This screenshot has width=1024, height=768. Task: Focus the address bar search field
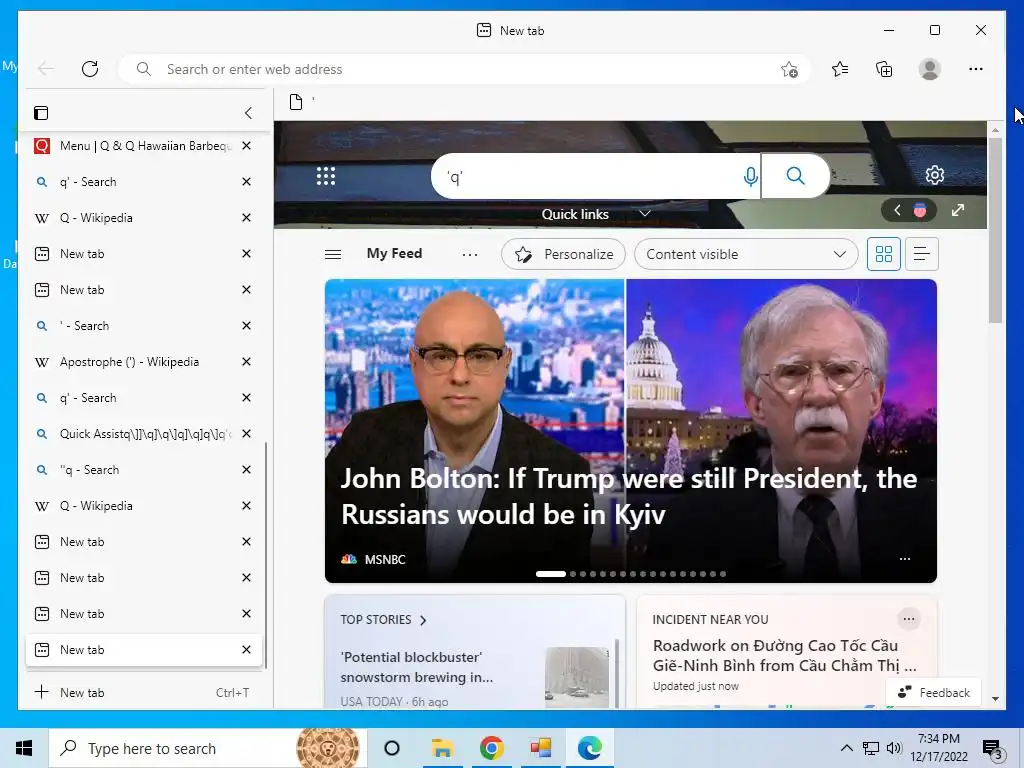point(465,69)
